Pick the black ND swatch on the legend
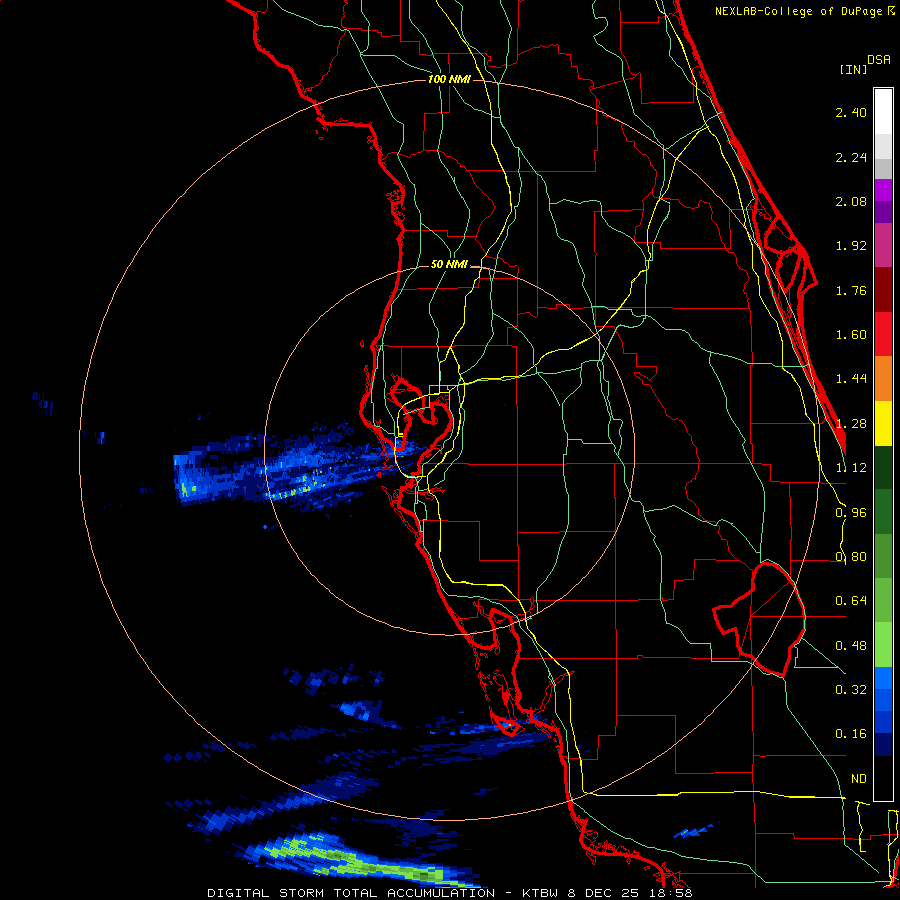This screenshot has width=900, height=900. [x=883, y=778]
